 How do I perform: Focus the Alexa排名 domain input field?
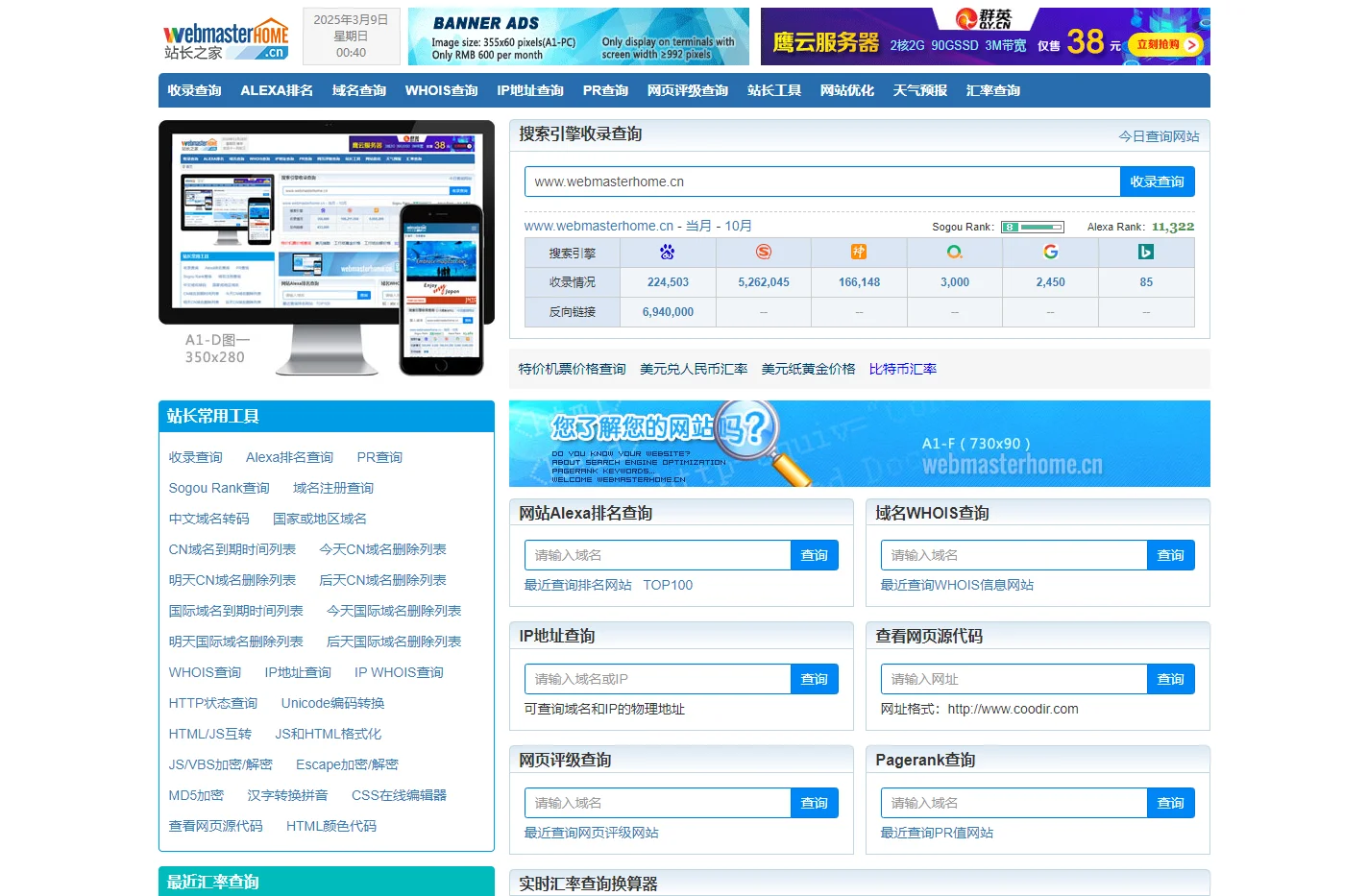[x=658, y=555]
